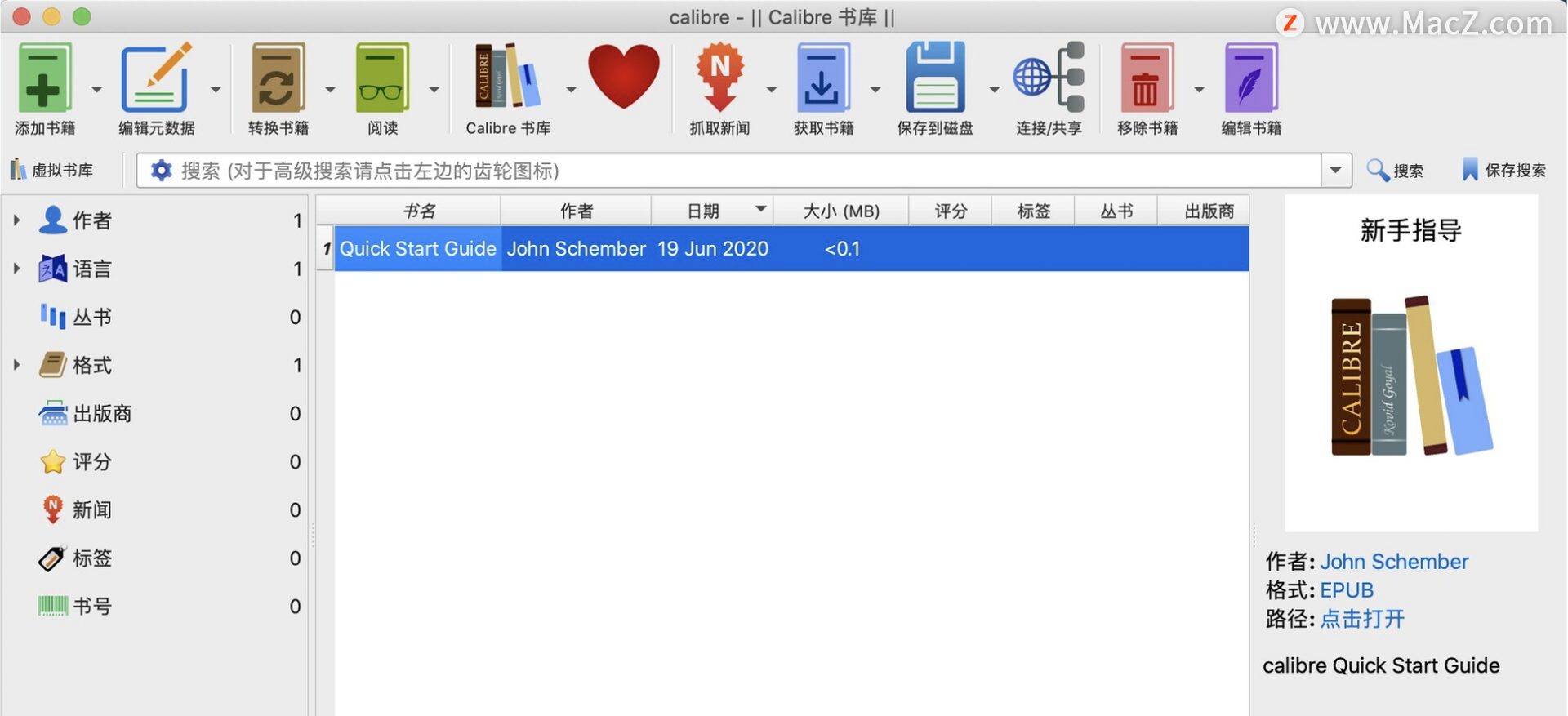Click the Convert books icon (转换书籍)
Image resolution: width=1568 pixels, height=716 pixels.
[278, 78]
